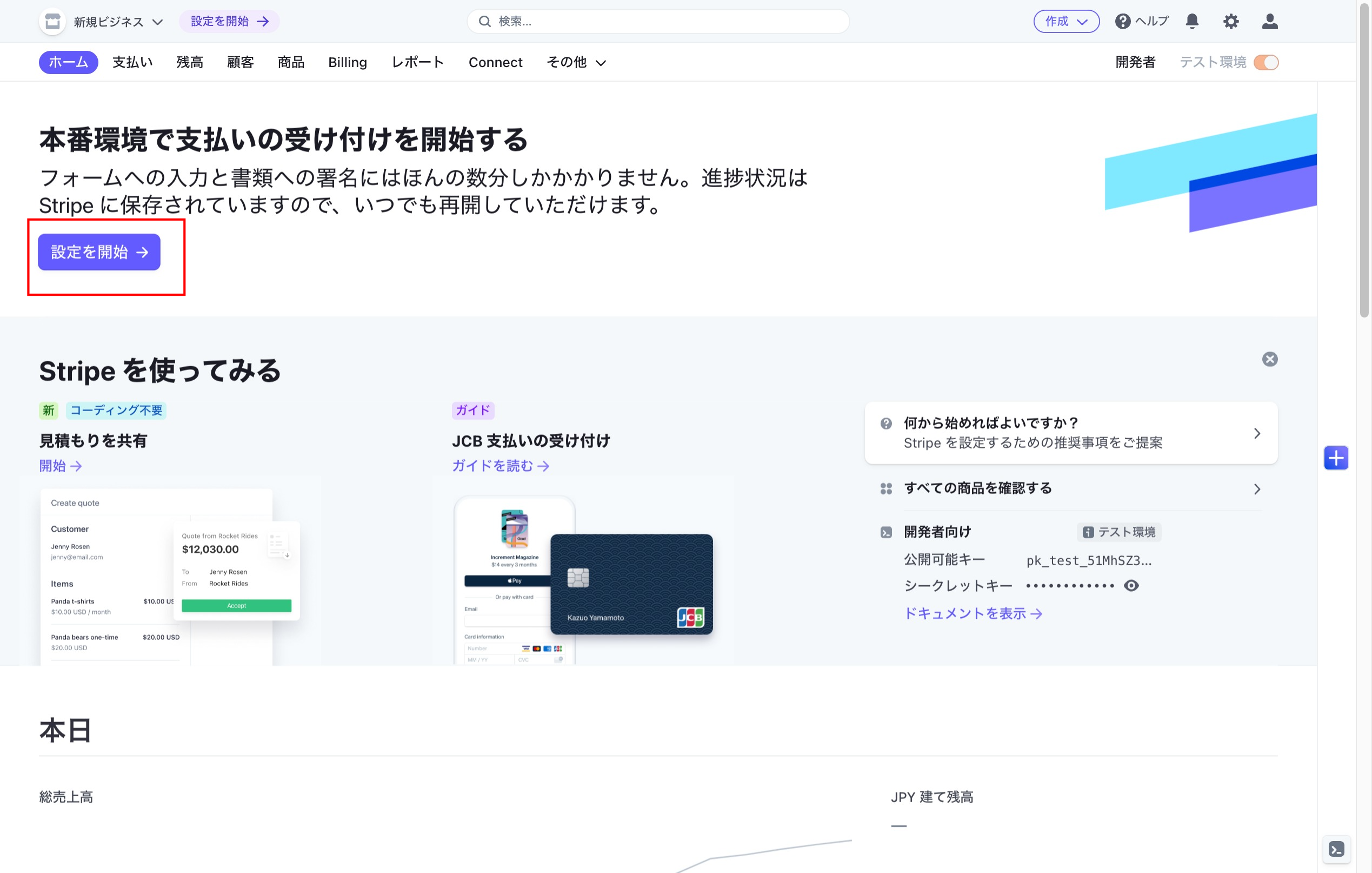Switch to the 支払い tab
1372x873 pixels.
tap(132, 62)
